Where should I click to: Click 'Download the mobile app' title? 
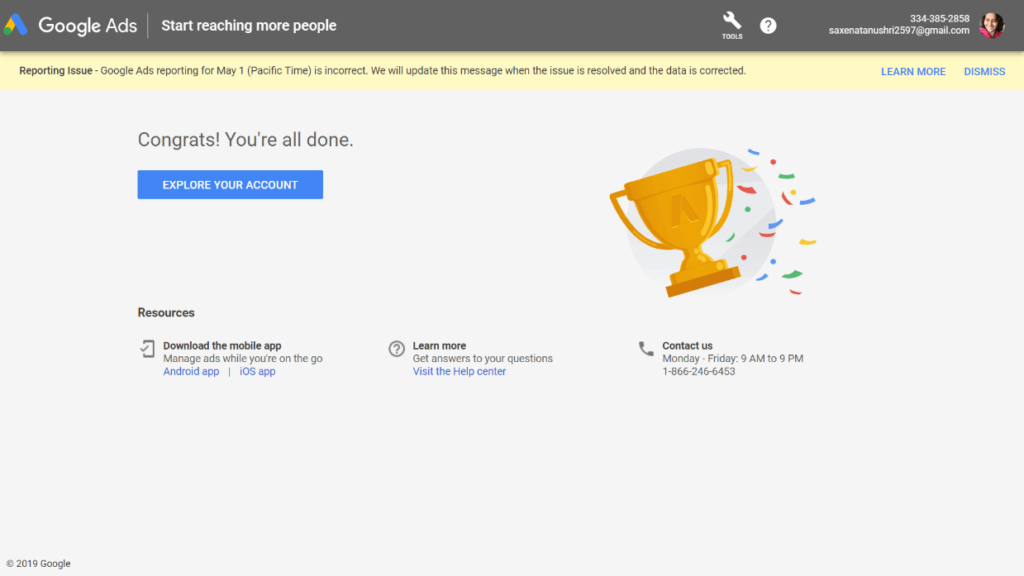point(222,346)
